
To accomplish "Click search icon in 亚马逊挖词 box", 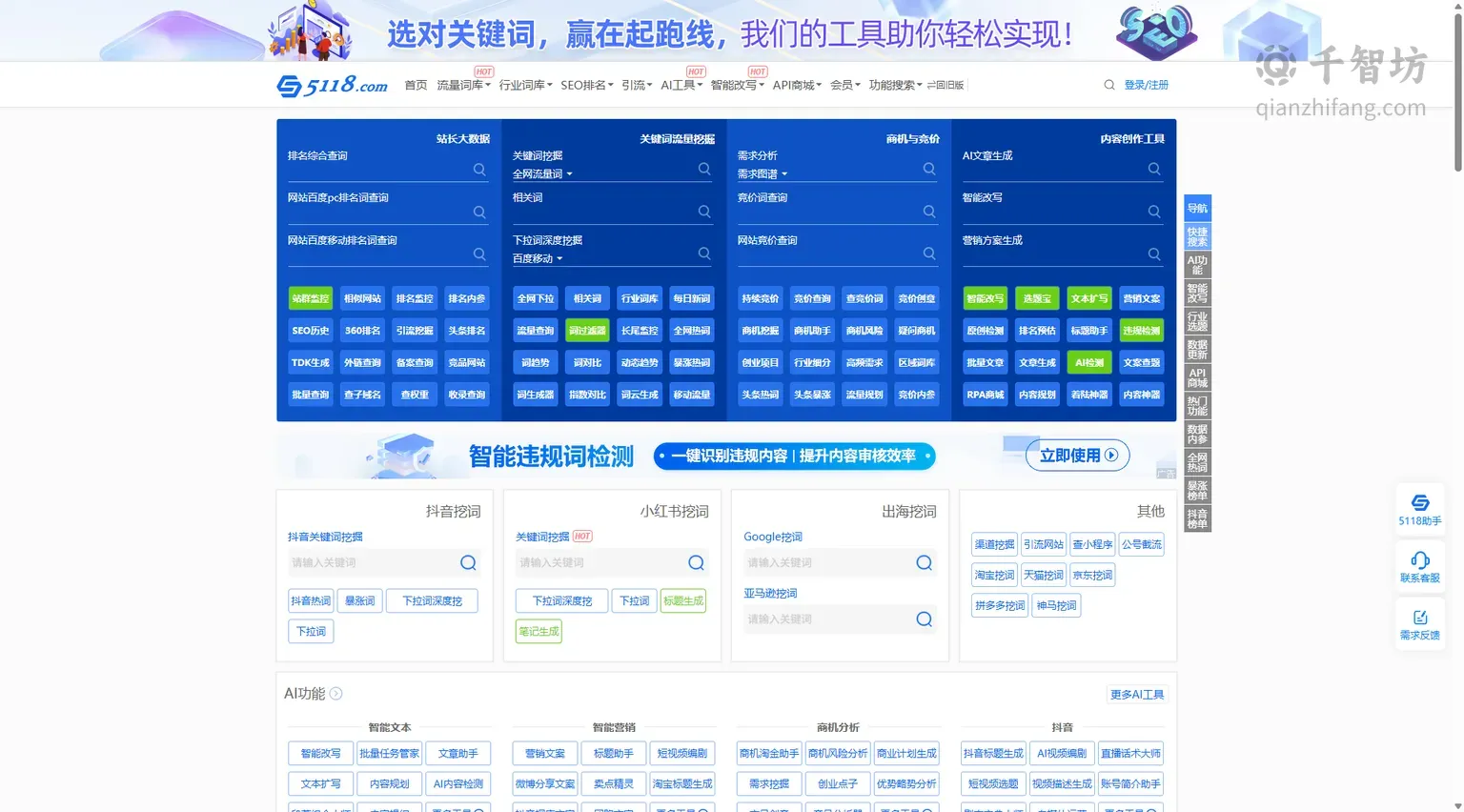I will pos(924,619).
